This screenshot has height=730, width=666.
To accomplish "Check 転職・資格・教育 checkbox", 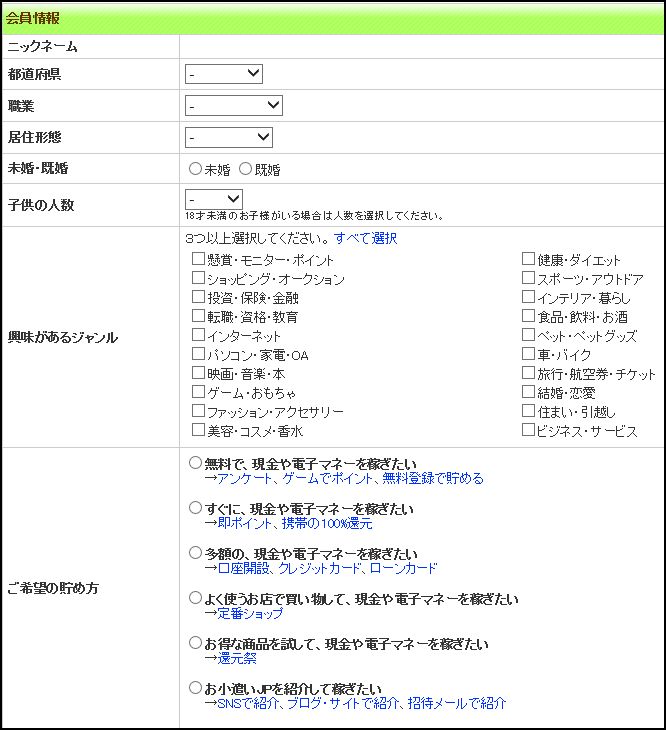I will [x=198, y=316].
